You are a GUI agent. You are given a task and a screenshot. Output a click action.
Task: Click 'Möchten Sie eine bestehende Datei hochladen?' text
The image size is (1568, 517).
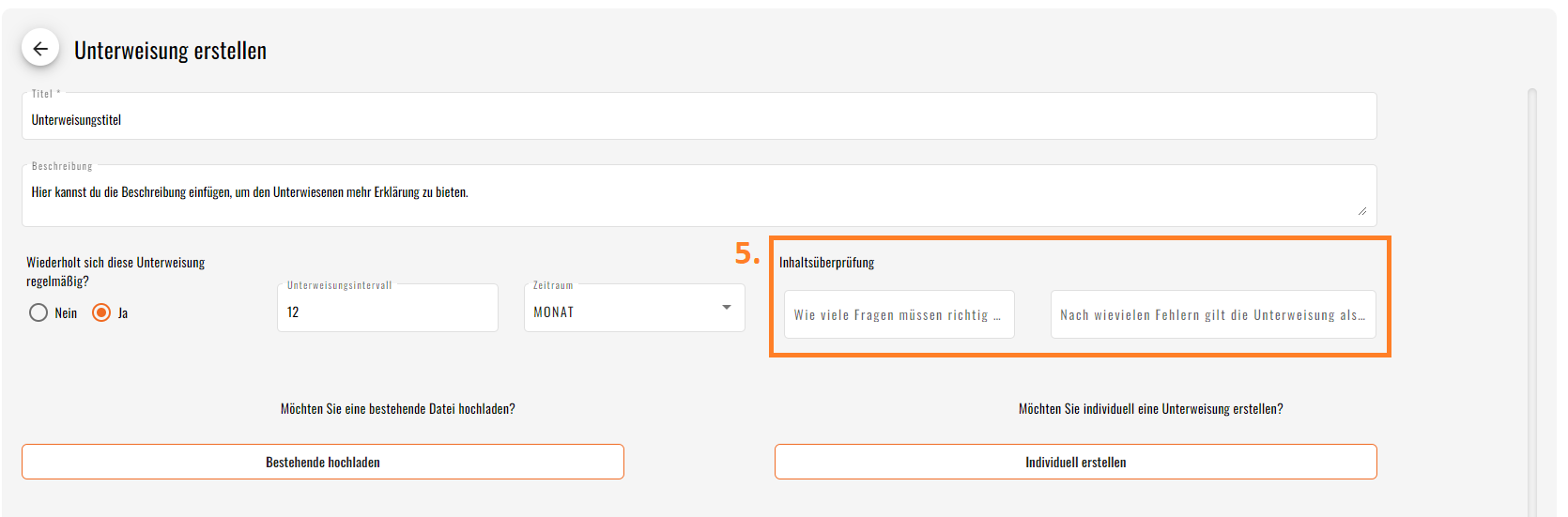click(397, 409)
